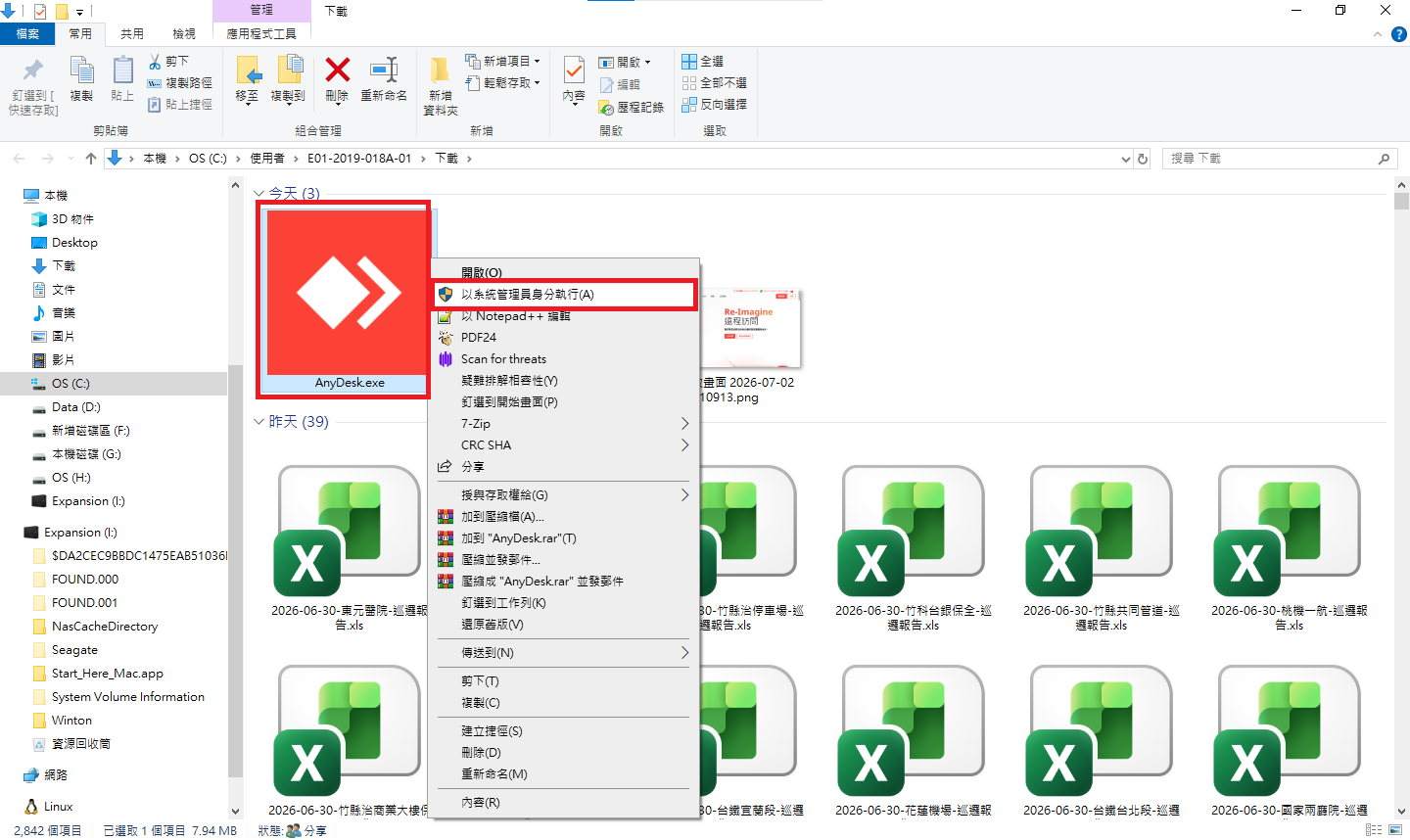Click the 重新命名 rename icon
Screen dimensions: 1410x840
(x=384, y=70)
